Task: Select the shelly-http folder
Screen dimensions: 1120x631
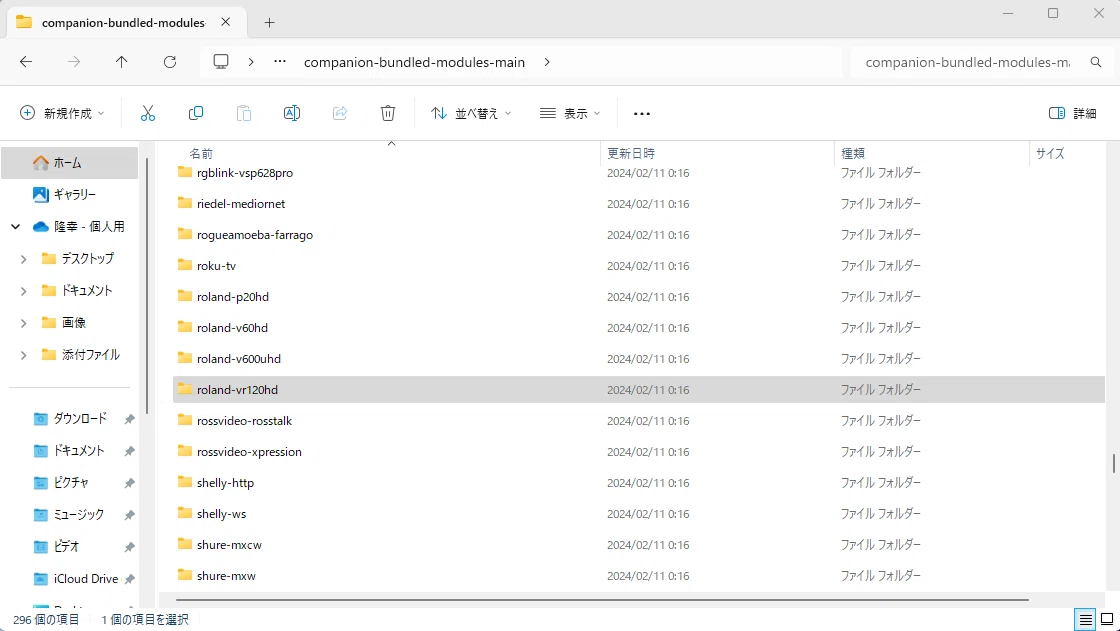Action: coord(225,482)
